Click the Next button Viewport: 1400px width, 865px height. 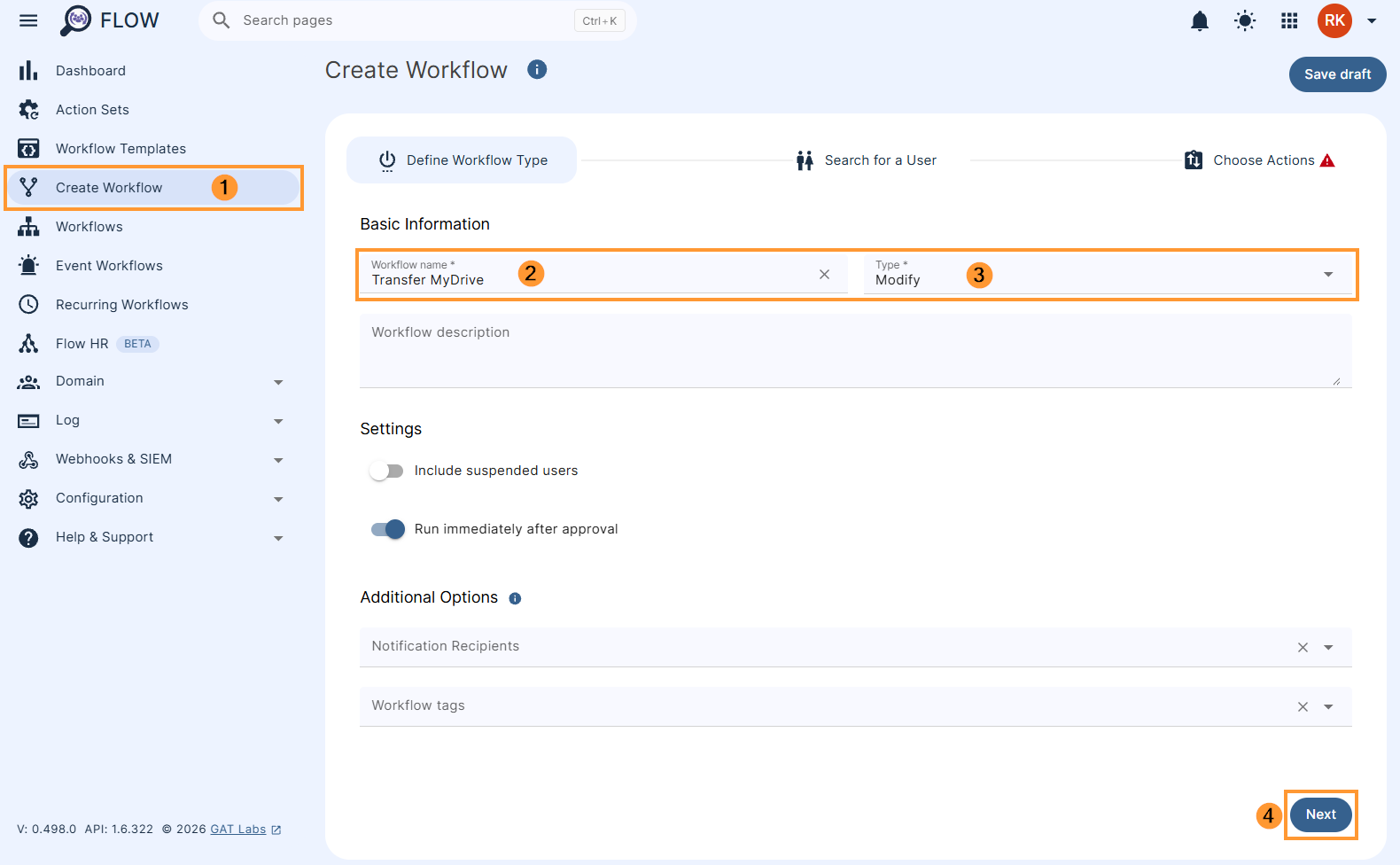[x=1320, y=814]
